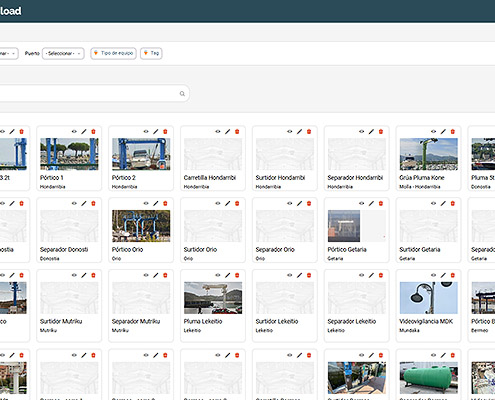The width and height of the screenshot is (495, 400).
Task: Open the Pórtico 2 boat lift photo
Action: click(x=141, y=154)
